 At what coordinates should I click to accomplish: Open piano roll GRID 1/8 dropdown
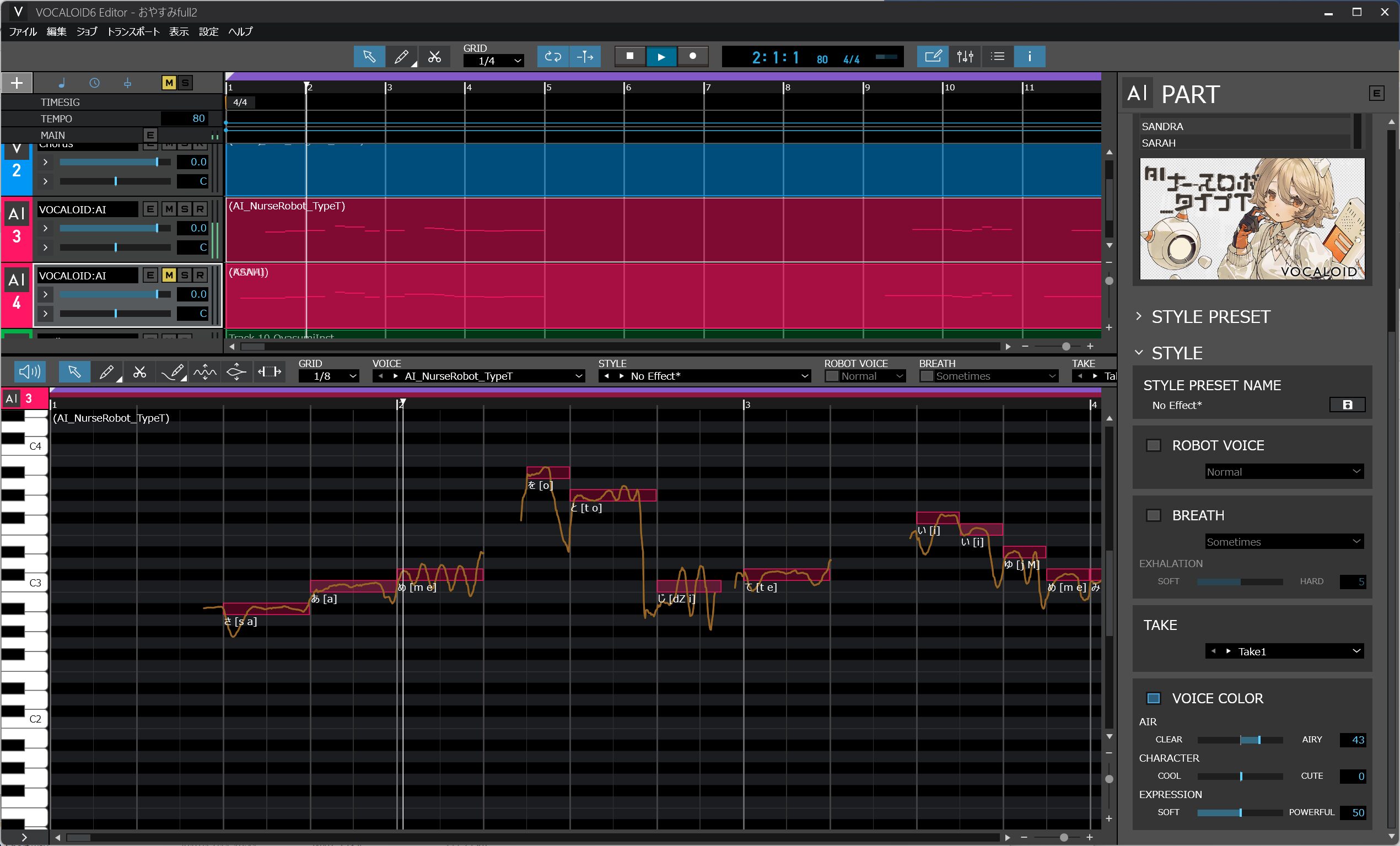click(x=329, y=376)
